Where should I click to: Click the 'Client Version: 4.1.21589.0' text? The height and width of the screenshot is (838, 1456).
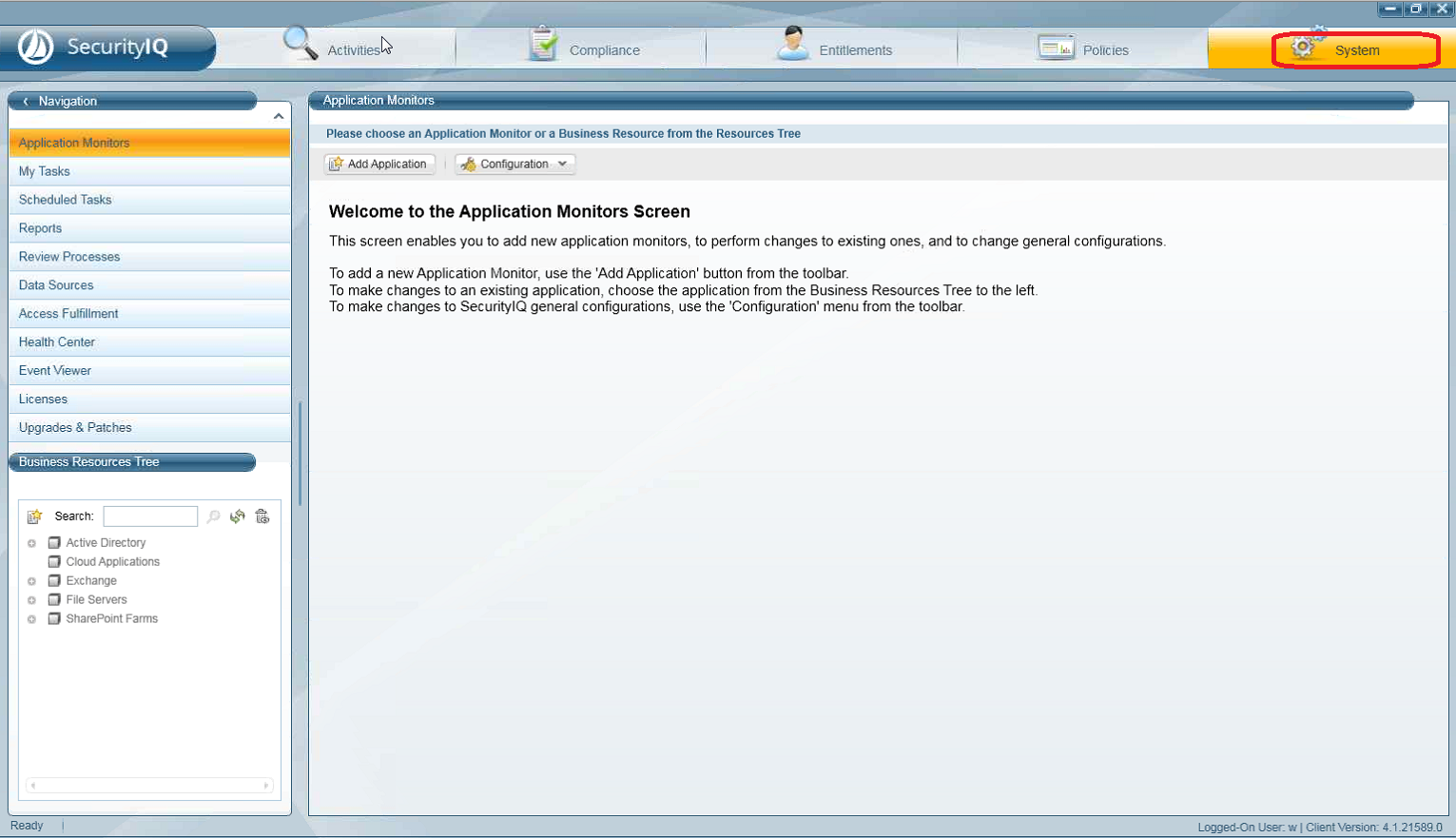(x=1374, y=828)
